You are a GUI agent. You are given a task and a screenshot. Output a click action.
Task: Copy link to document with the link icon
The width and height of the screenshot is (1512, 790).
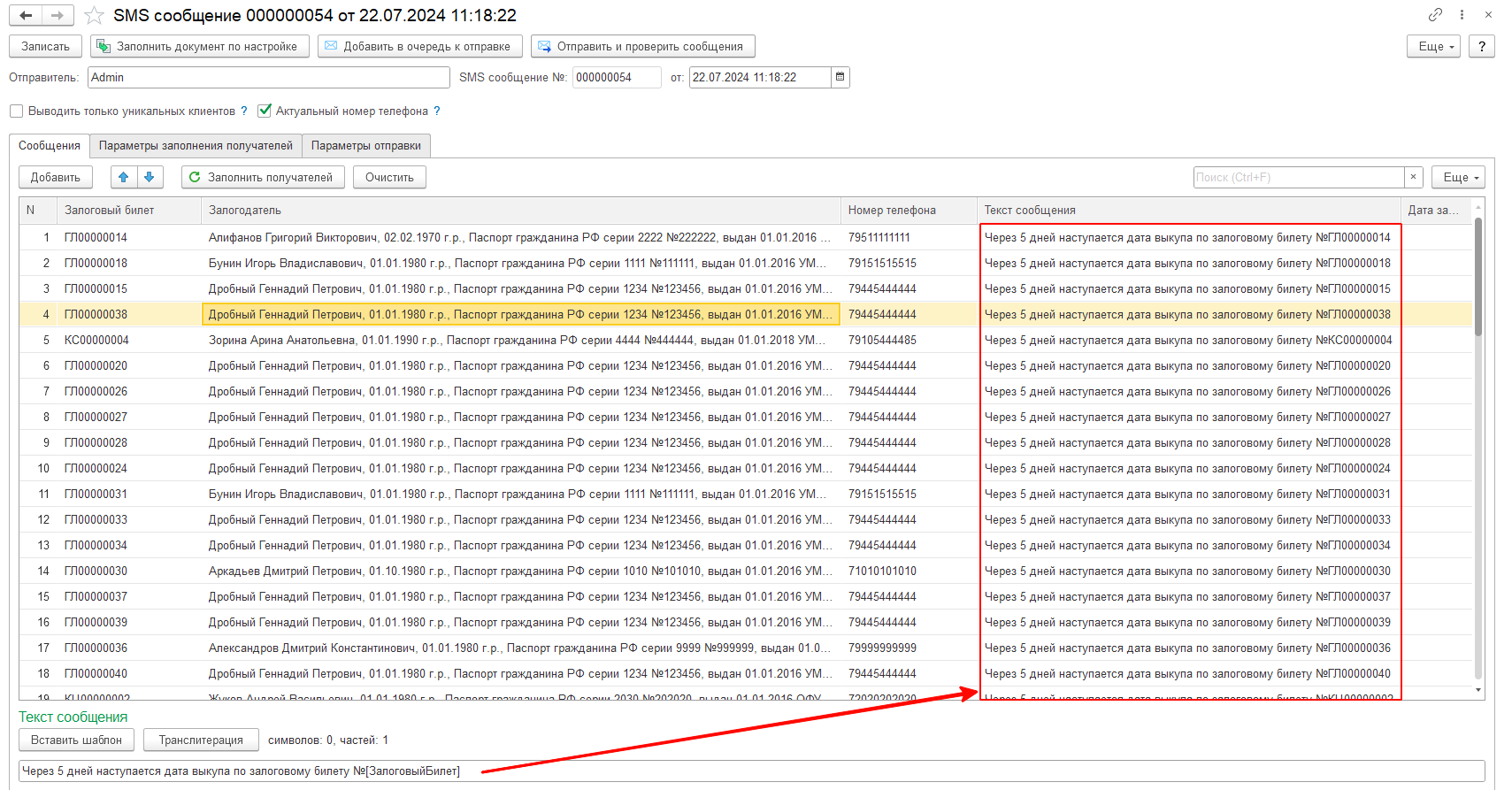pyautogui.click(x=1435, y=15)
